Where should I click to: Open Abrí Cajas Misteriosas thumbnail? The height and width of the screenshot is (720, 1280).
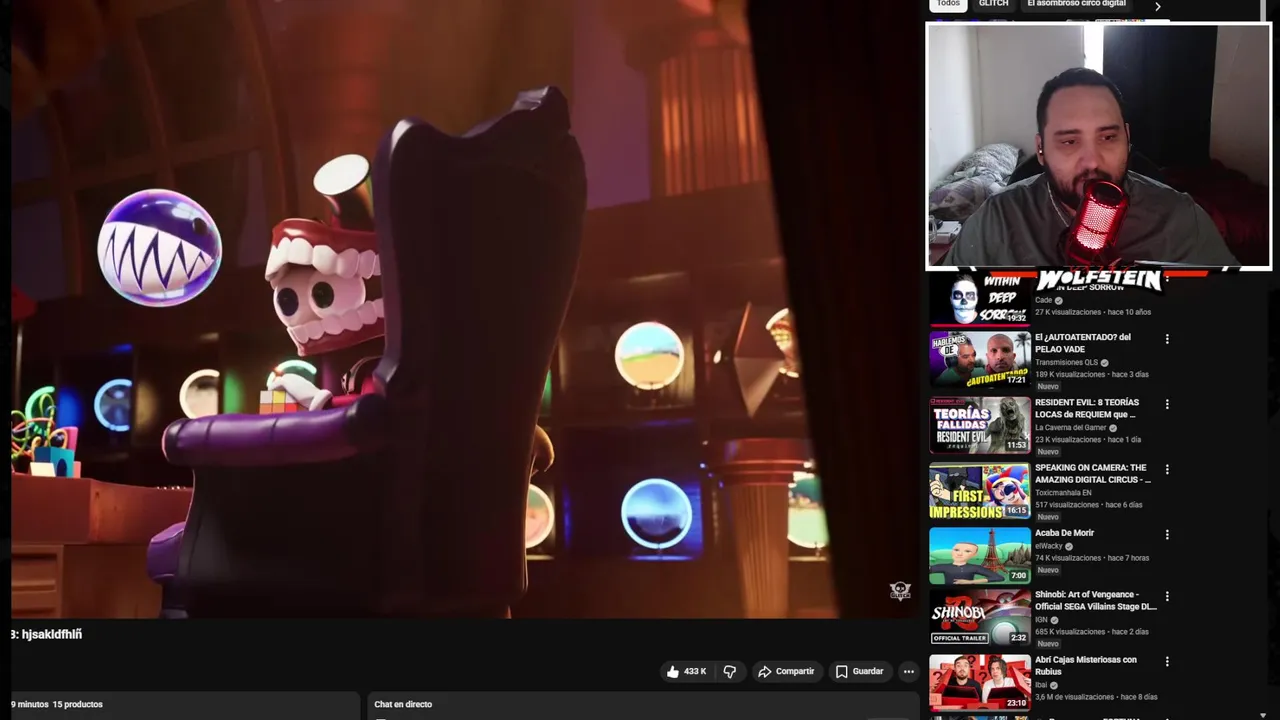pyautogui.click(x=980, y=681)
